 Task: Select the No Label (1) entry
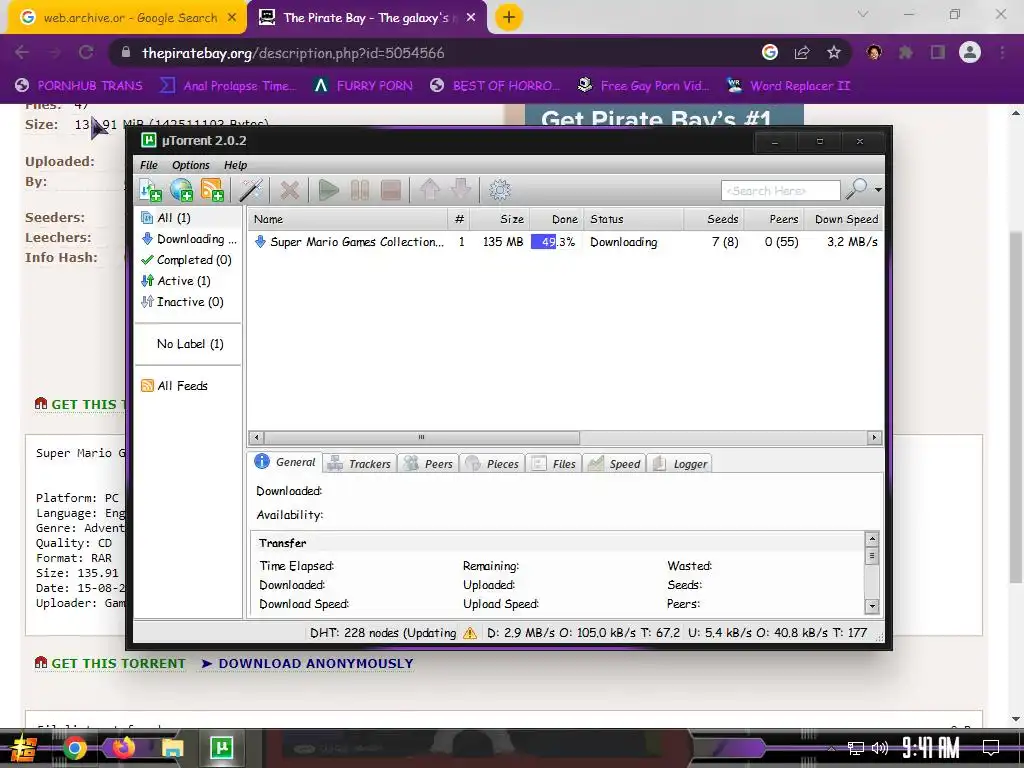coord(190,344)
